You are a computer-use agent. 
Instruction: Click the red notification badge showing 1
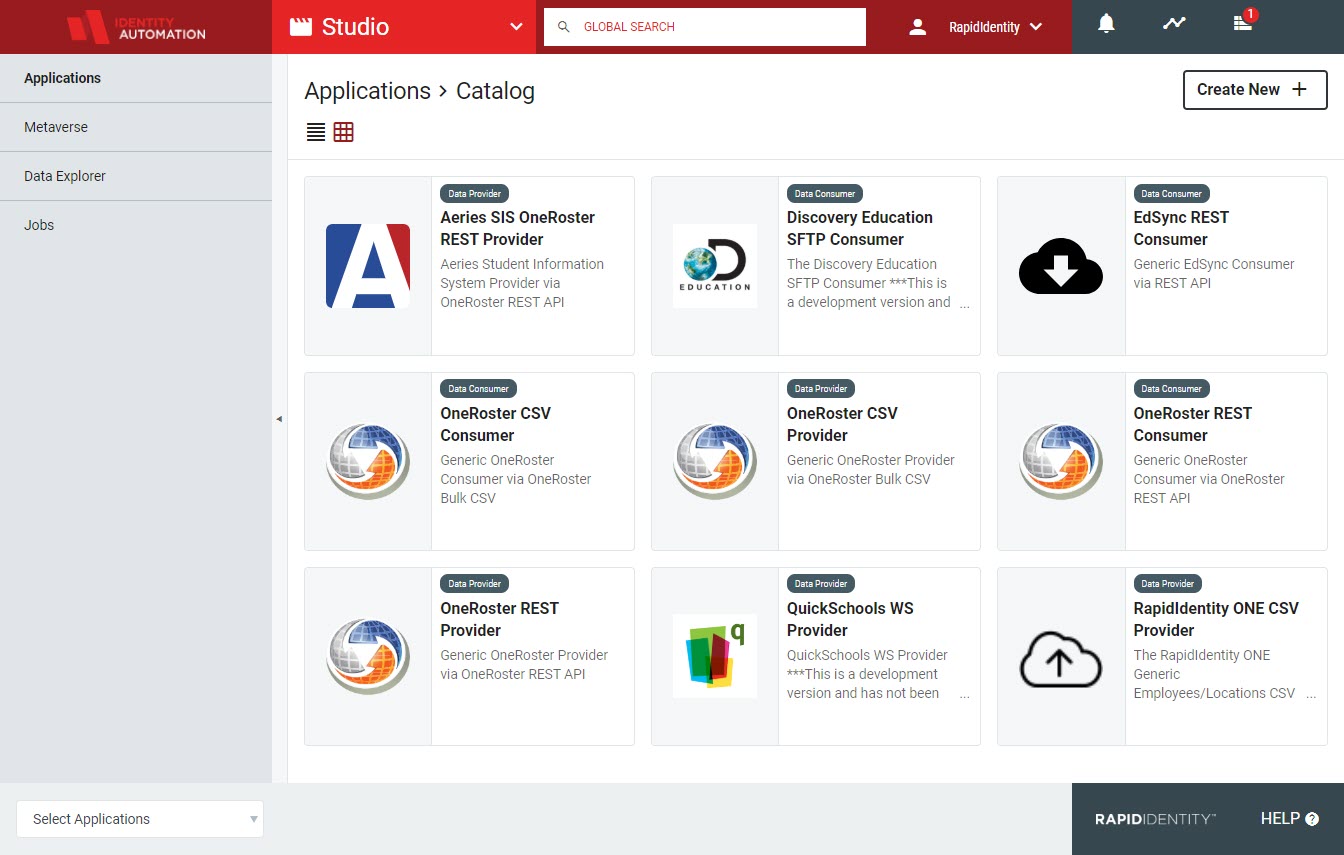(1251, 15)
